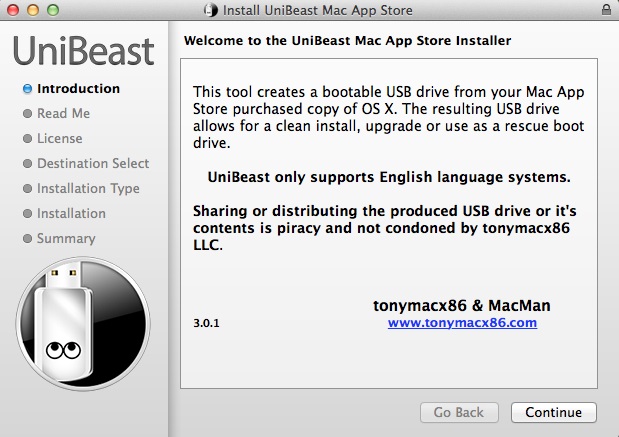Click the paragraph starting 'Sharing or distributing'
The image size is (619, 437).
click(385, 228)
